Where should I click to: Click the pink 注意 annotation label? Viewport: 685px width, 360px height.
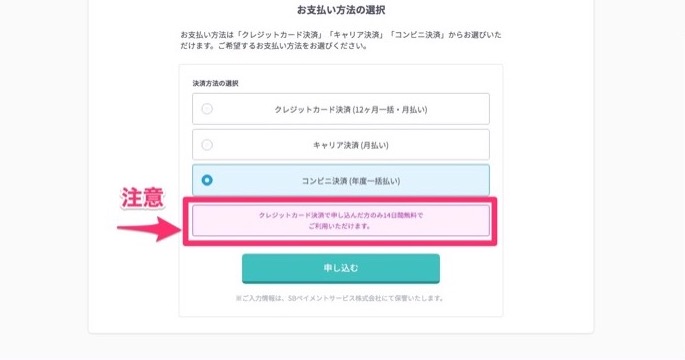142,197
